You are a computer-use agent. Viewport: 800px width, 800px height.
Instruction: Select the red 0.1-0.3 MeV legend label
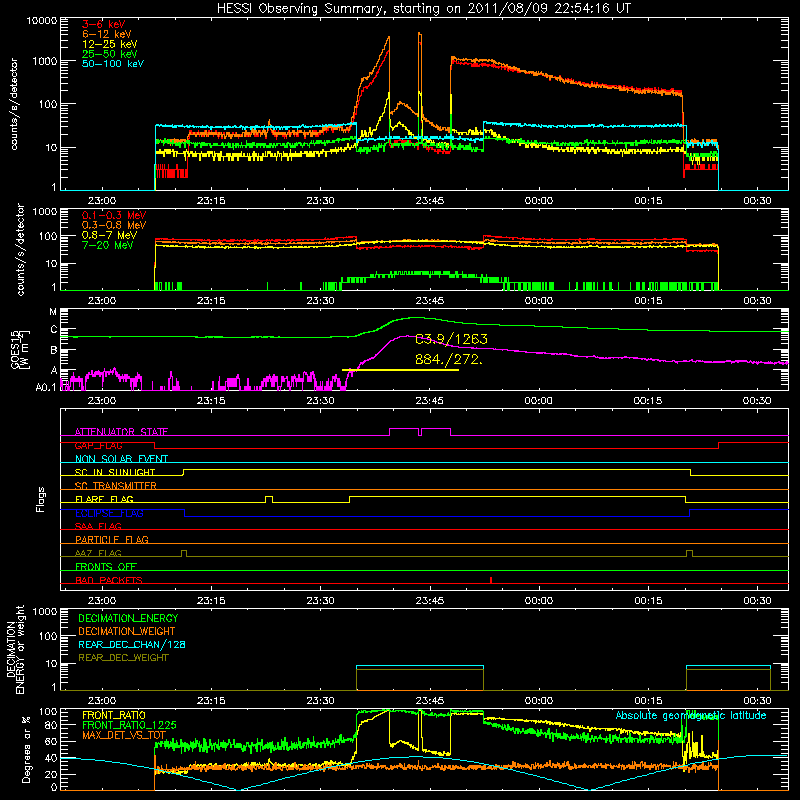tap(114, 215)
